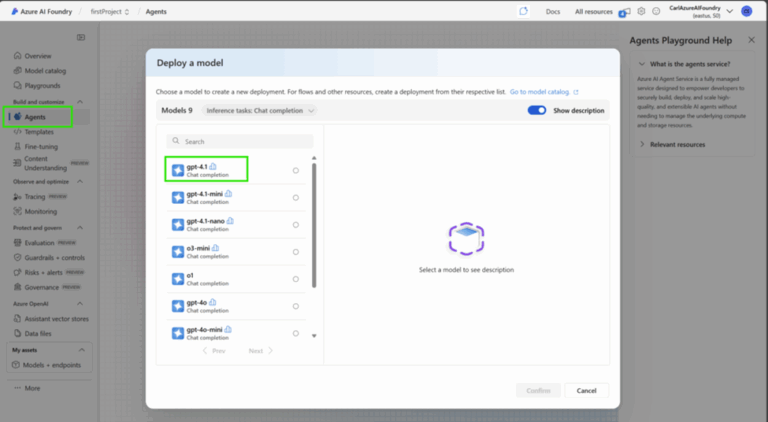Click the Governance sidebar icon
The image size is (768, 422).
[x=18, y=287]
